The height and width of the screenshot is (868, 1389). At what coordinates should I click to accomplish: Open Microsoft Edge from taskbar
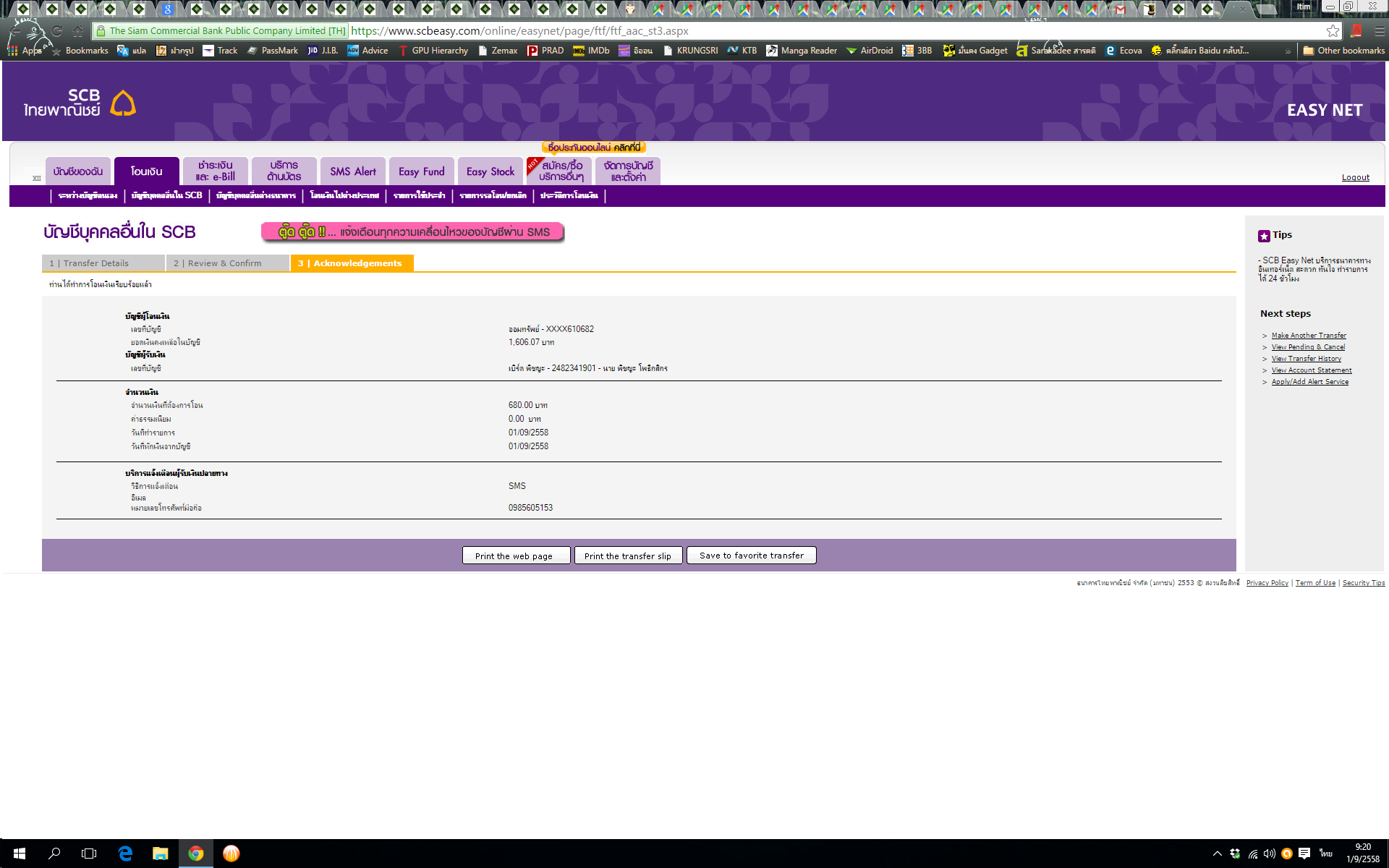point(125,854)
